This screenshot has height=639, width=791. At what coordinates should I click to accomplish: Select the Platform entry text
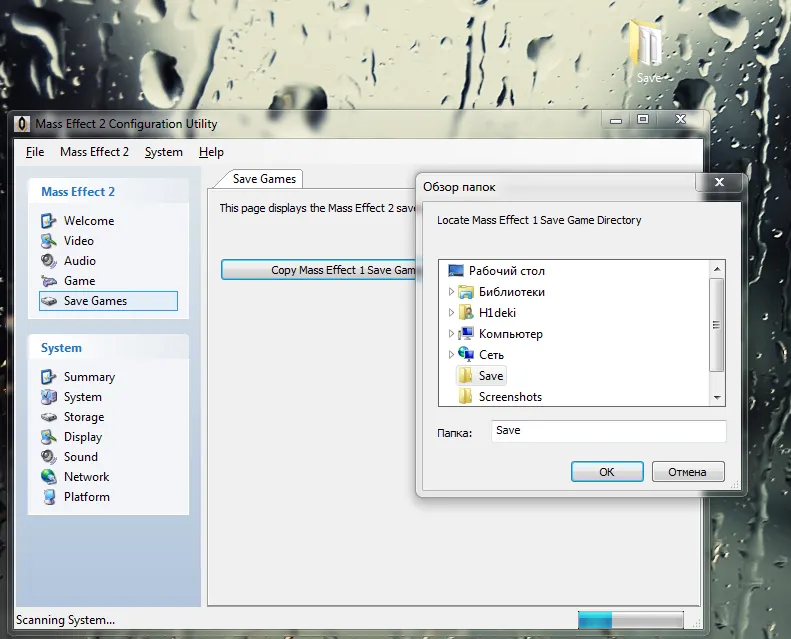[86, 497]
